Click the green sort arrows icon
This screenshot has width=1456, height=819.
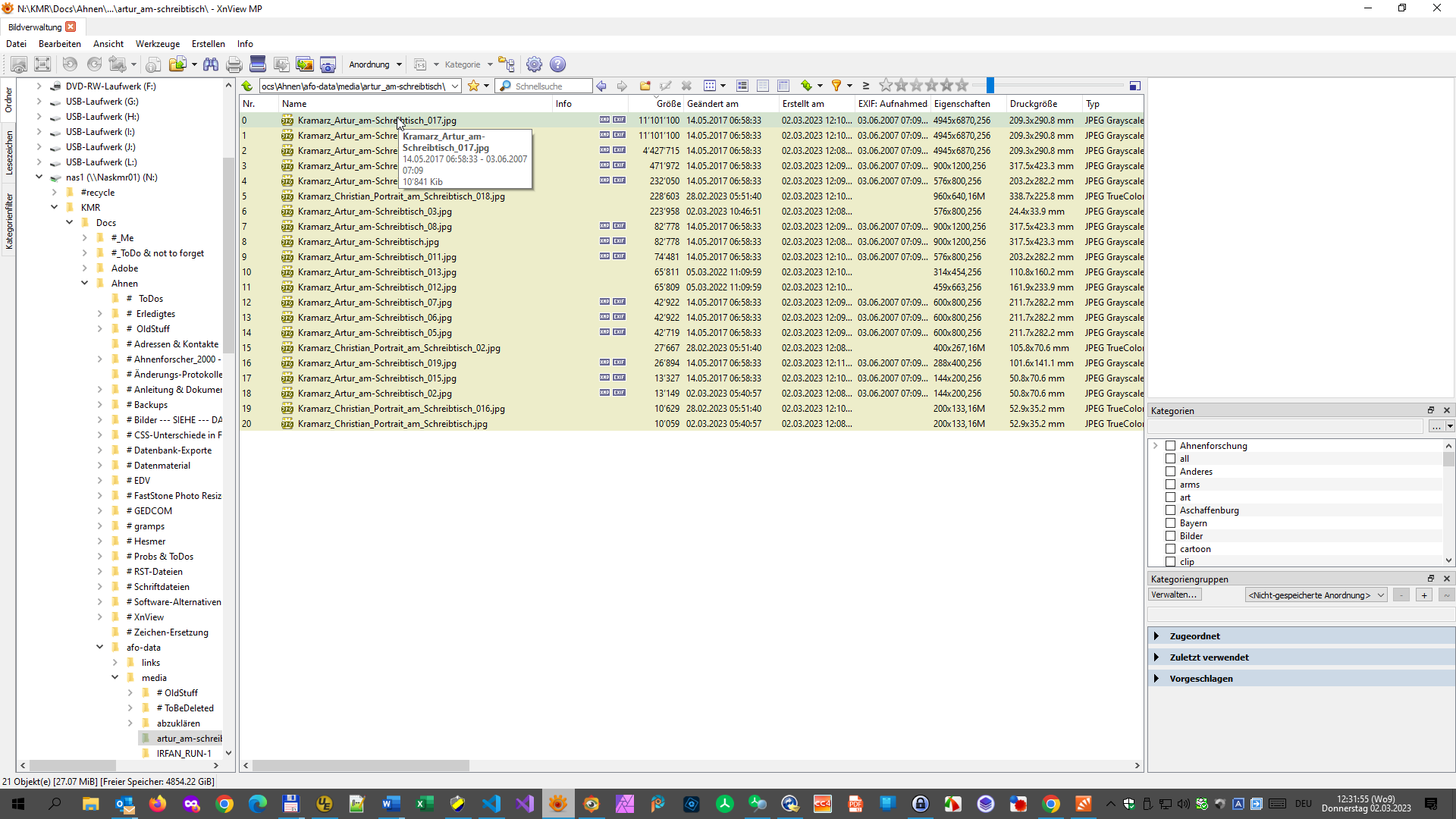pos(806,86)
